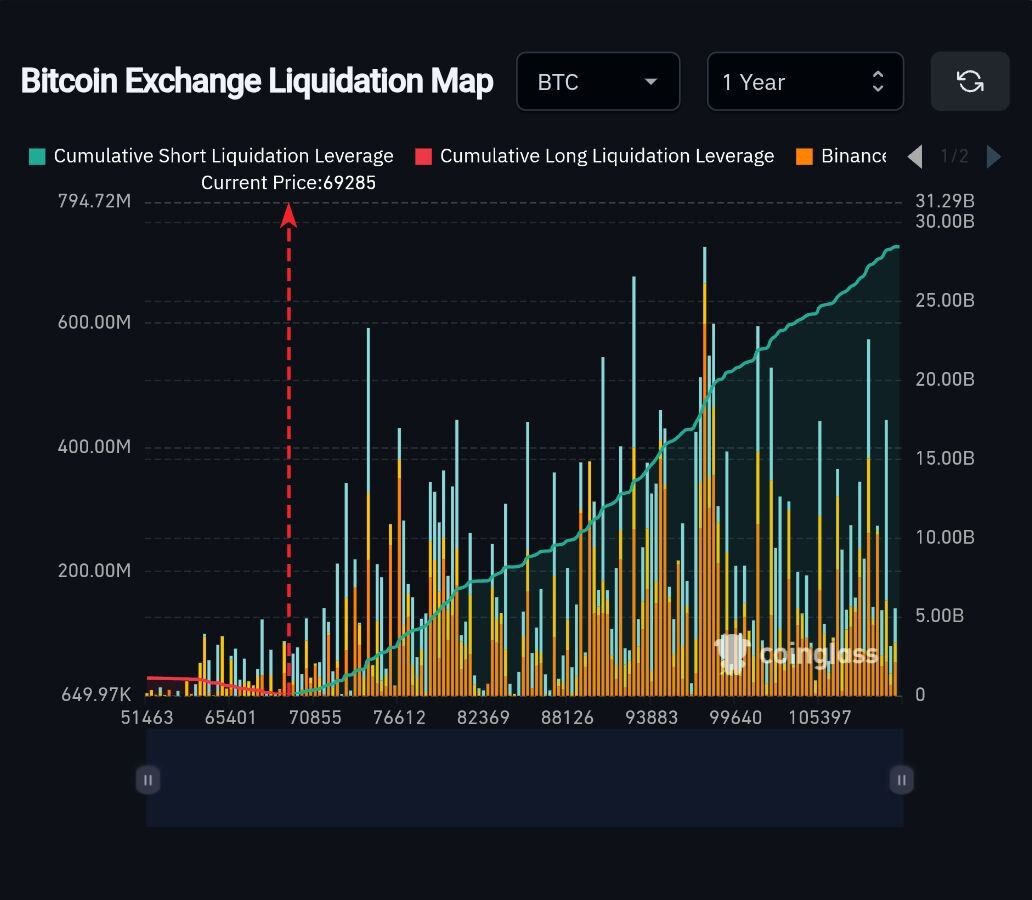Click the BTC dropdown caret arrow
This screenshot has height=900, width=1032.
tap(651, 82)
